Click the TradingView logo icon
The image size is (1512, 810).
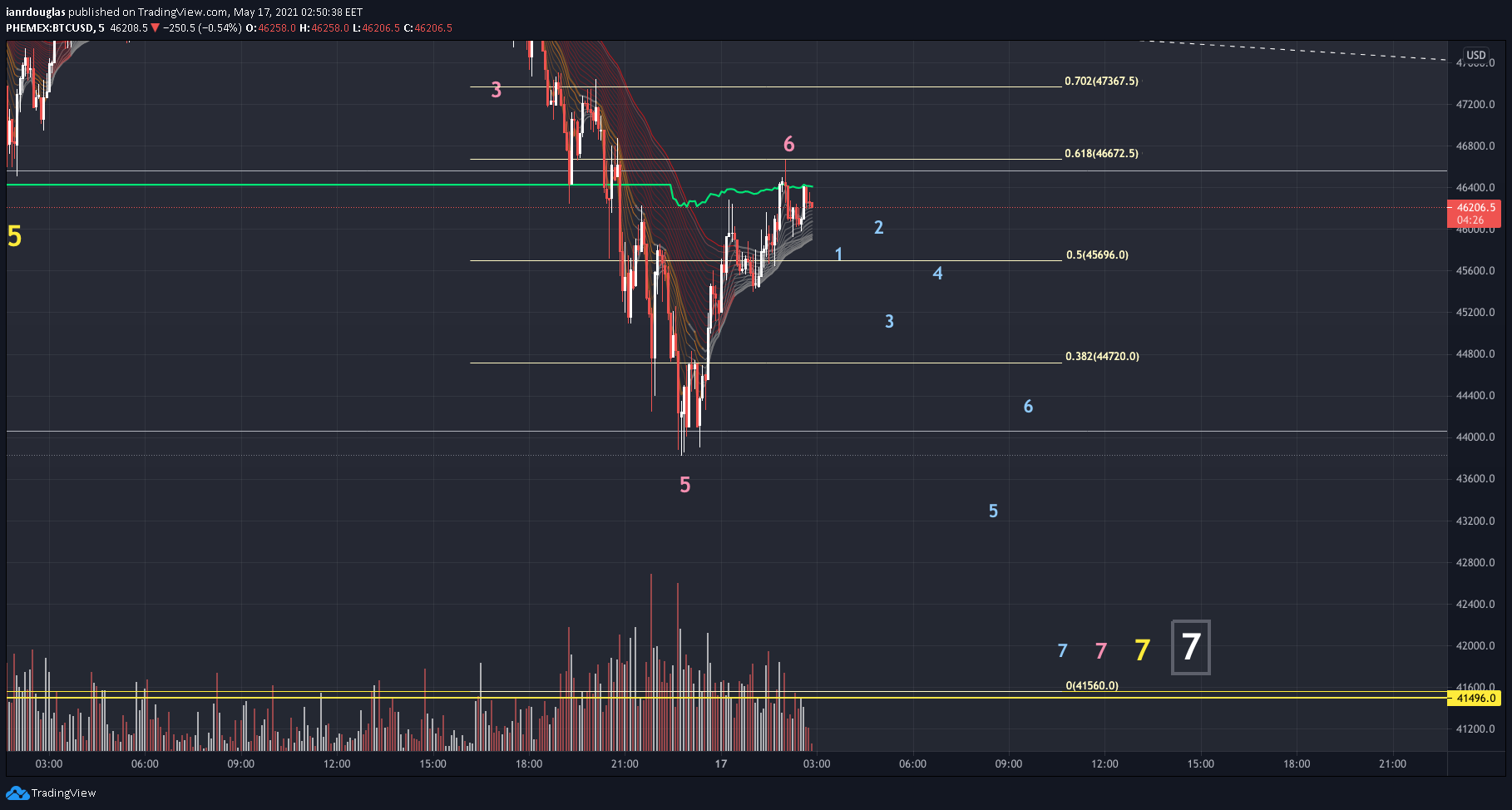[x=17, y=793]
